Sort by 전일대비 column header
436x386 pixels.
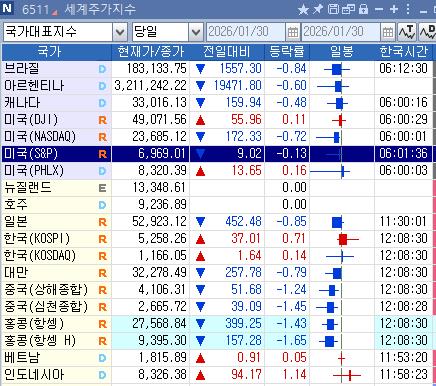[x=227, y=52]
